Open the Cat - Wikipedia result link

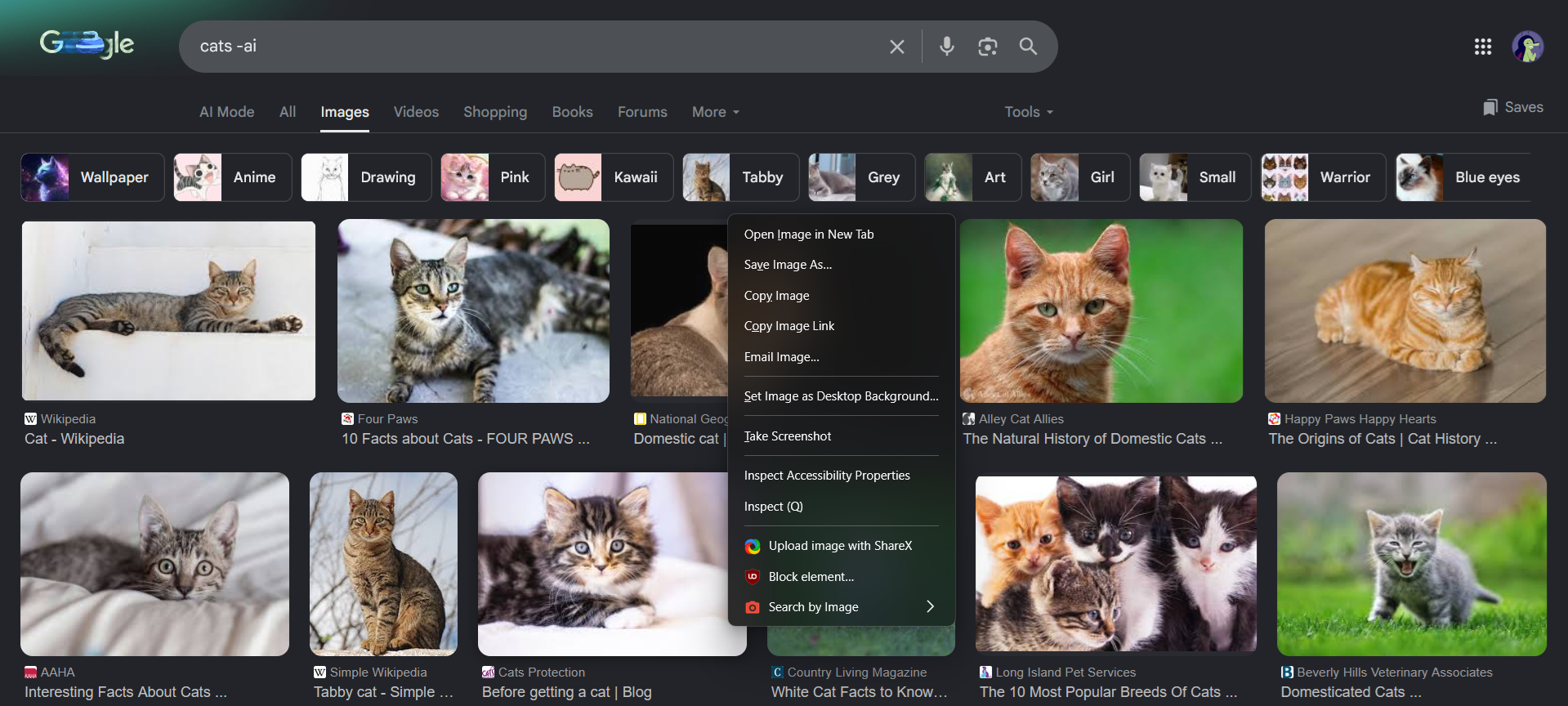74,439
